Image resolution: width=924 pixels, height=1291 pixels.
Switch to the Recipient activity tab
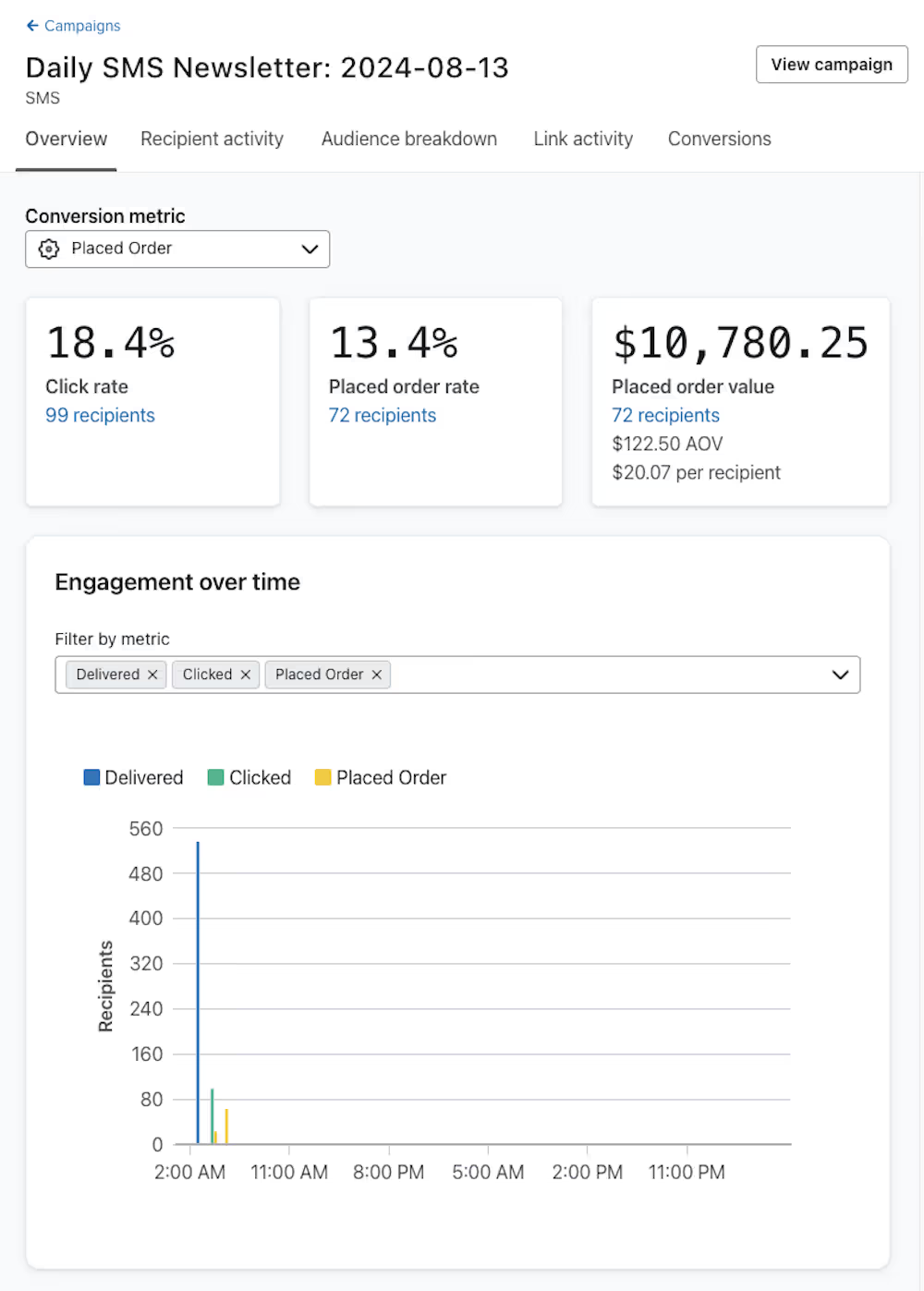212,139
